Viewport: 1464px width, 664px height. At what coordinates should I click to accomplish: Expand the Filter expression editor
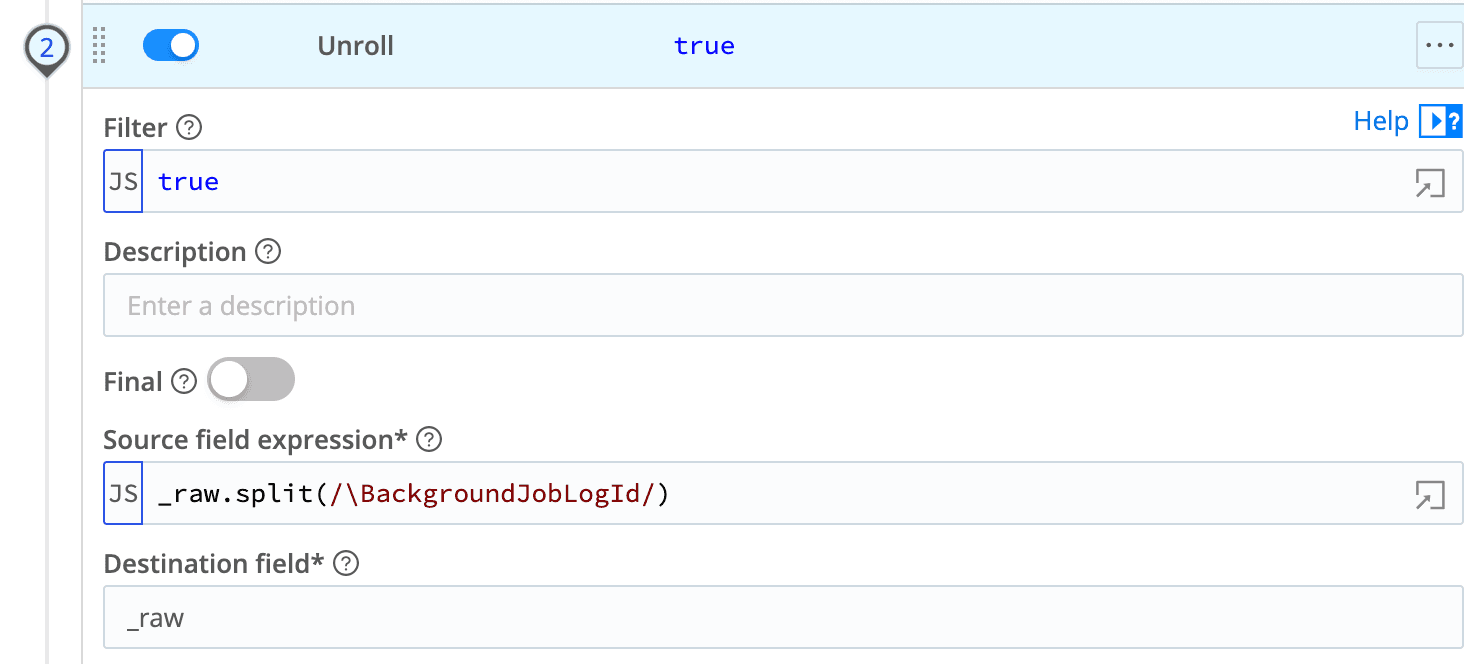tap(1430, 183)
